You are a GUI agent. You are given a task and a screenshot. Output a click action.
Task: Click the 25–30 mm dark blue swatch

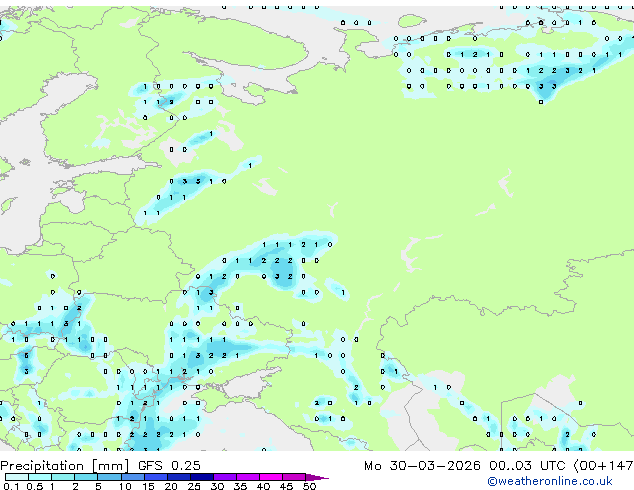[202, 477]
